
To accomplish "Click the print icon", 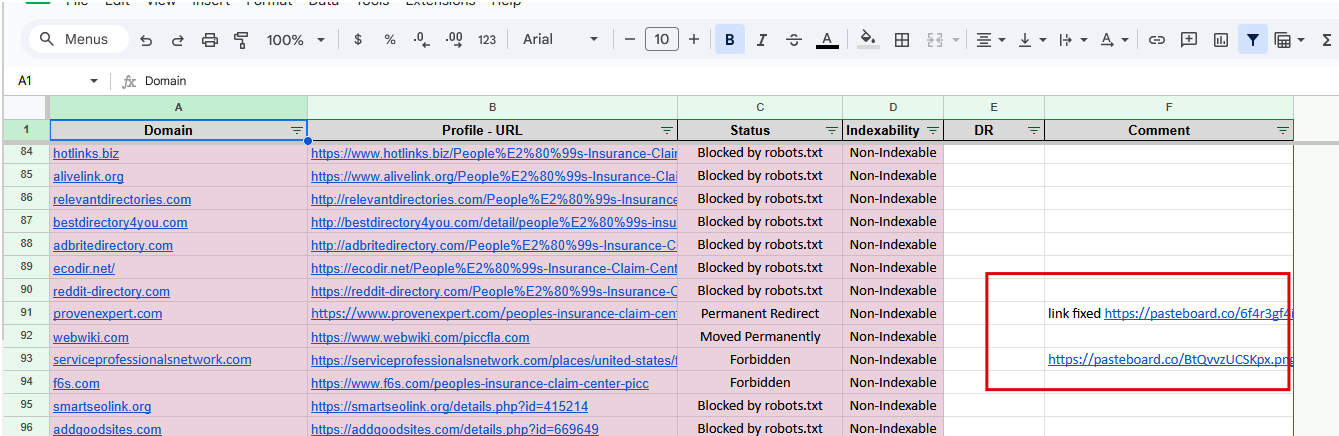I will coord(209,40).
